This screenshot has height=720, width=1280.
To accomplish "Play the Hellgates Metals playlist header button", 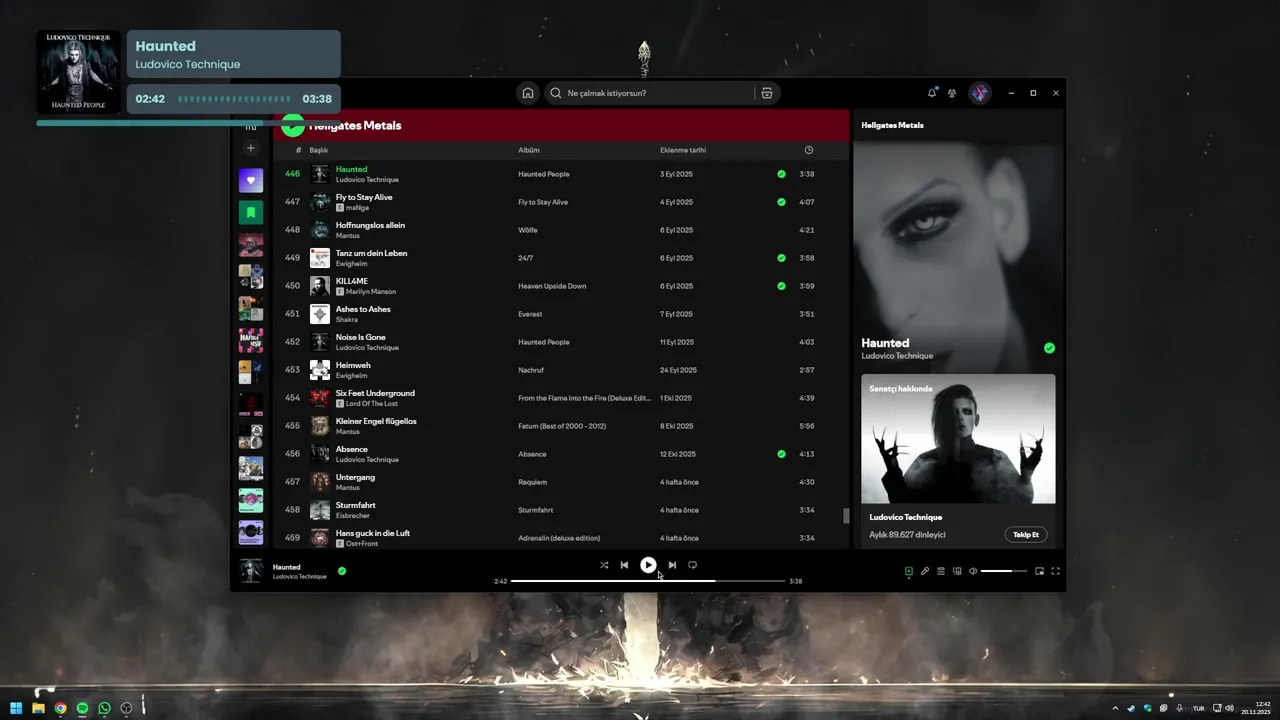I will tap(292, 125).
